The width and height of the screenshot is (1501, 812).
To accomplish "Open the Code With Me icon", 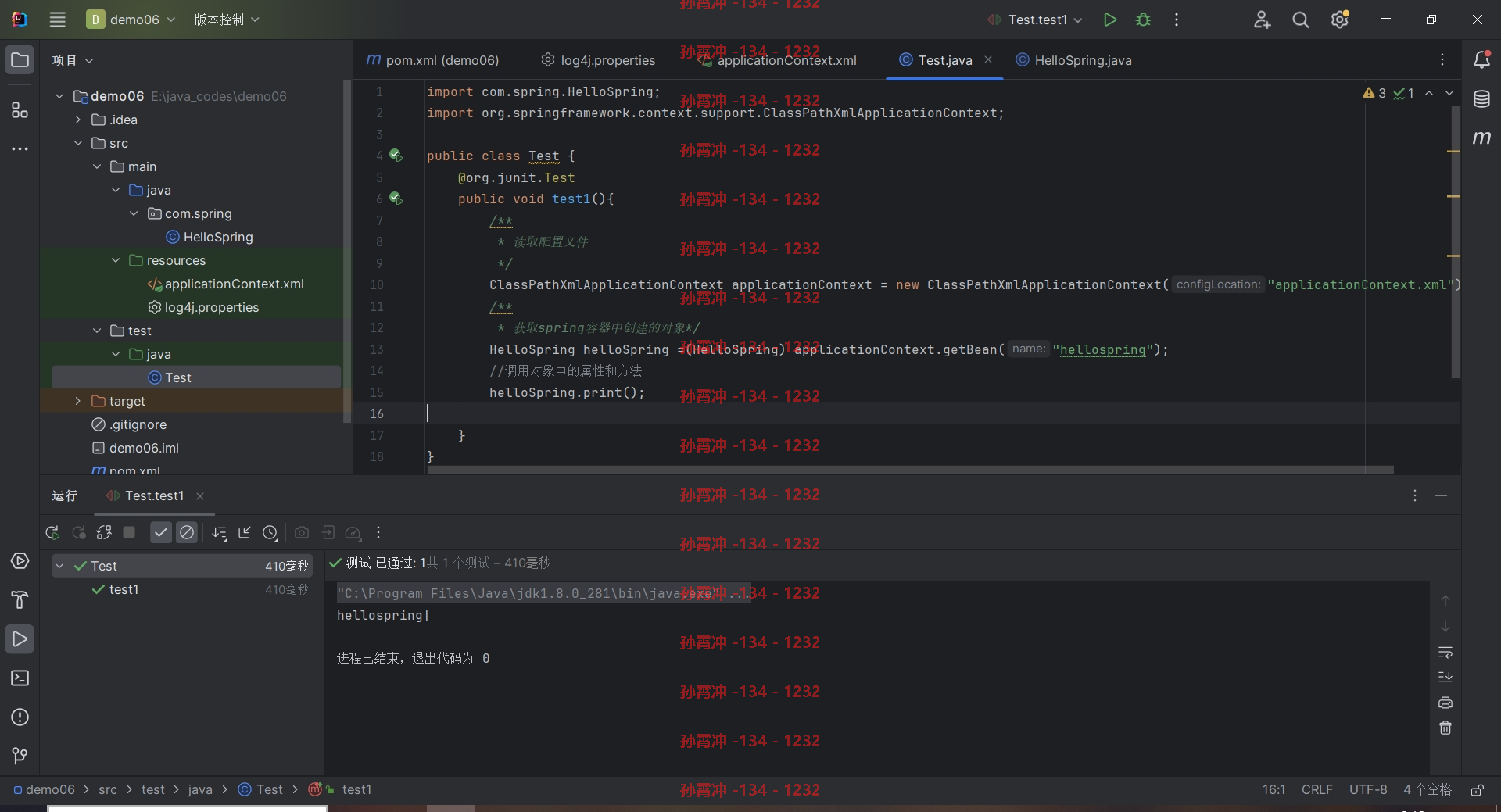I will pyautogui.click(x=1262, y=20).
